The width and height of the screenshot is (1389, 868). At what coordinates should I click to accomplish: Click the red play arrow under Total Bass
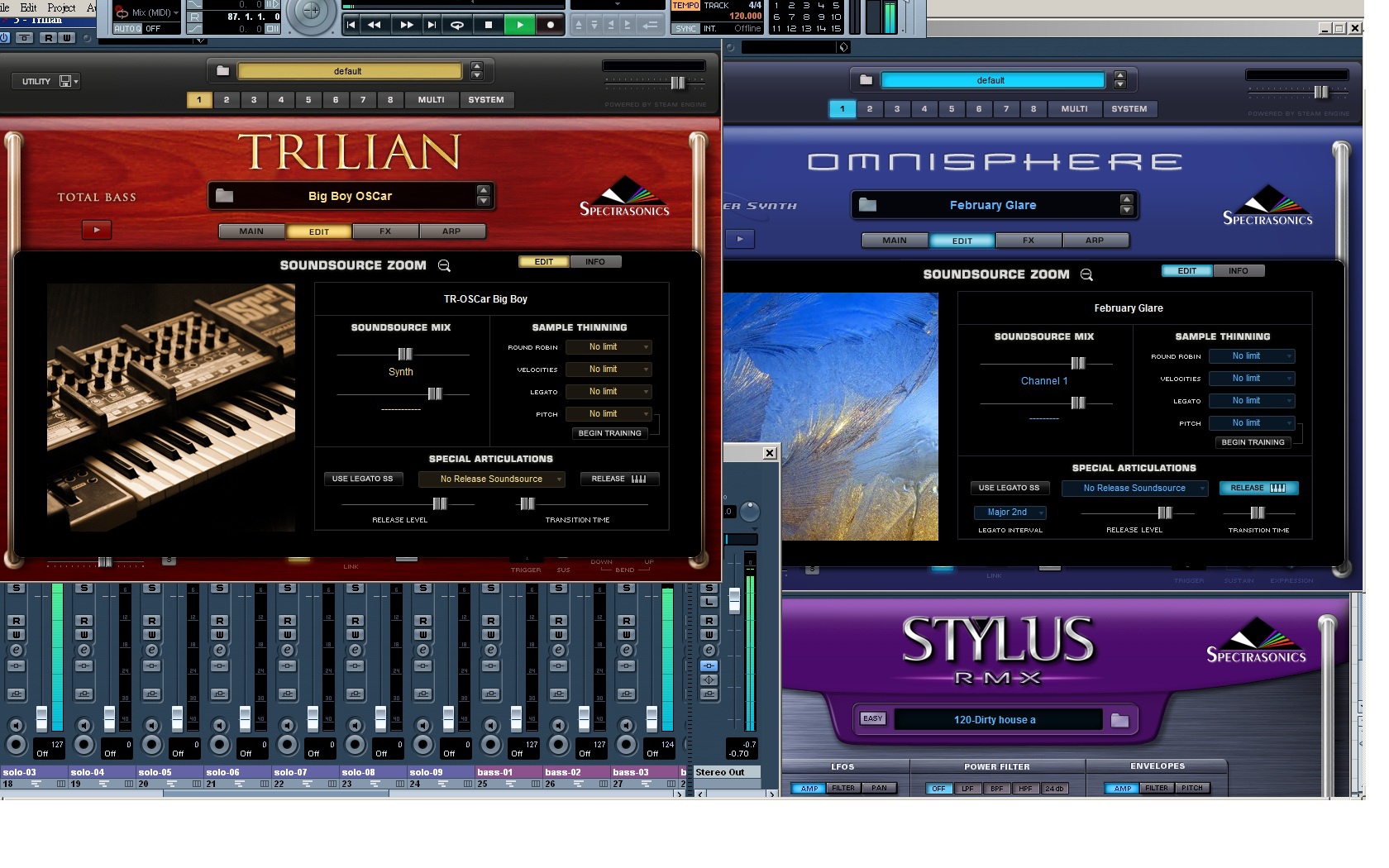[97, 230]
